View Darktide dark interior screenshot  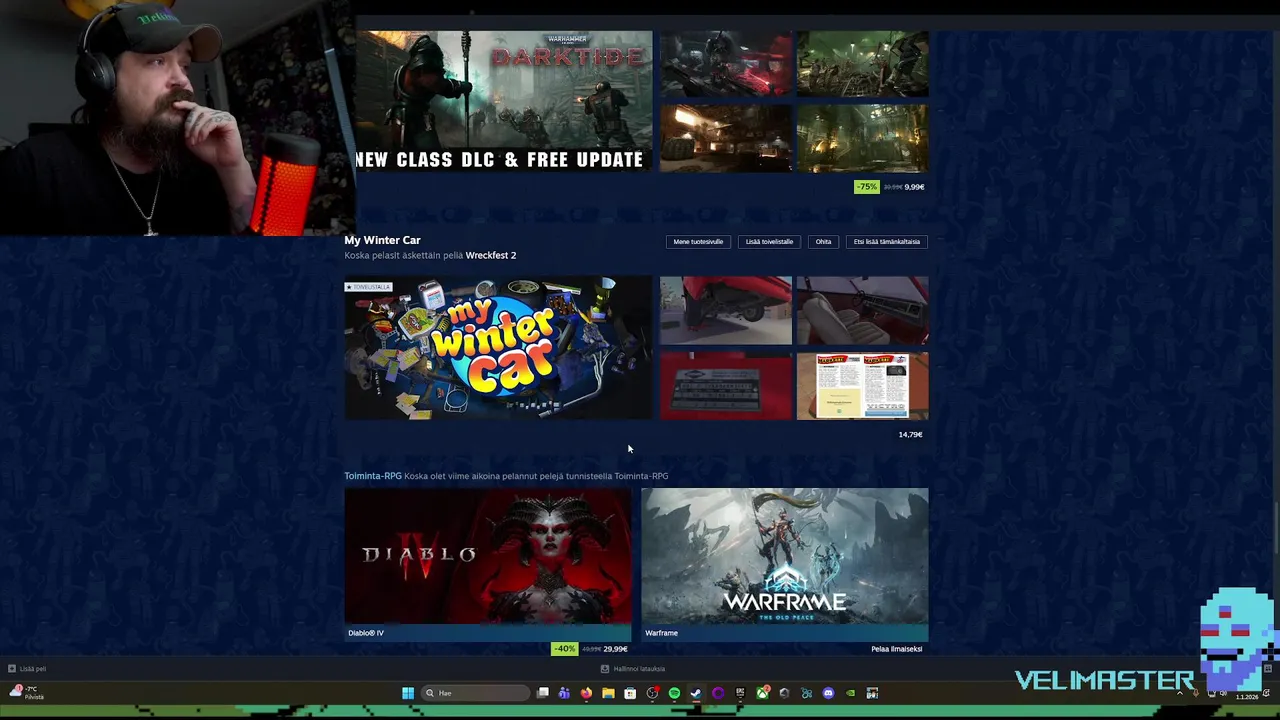725,138
